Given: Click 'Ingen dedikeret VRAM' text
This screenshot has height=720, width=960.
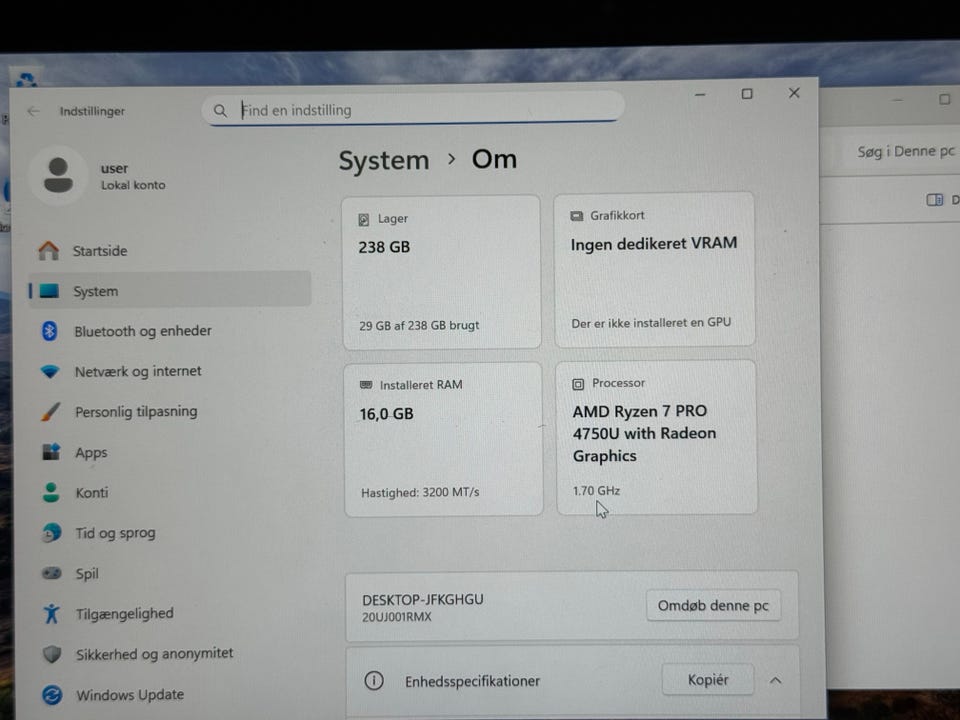Looking at the screenshot, I should pos(654,244).
